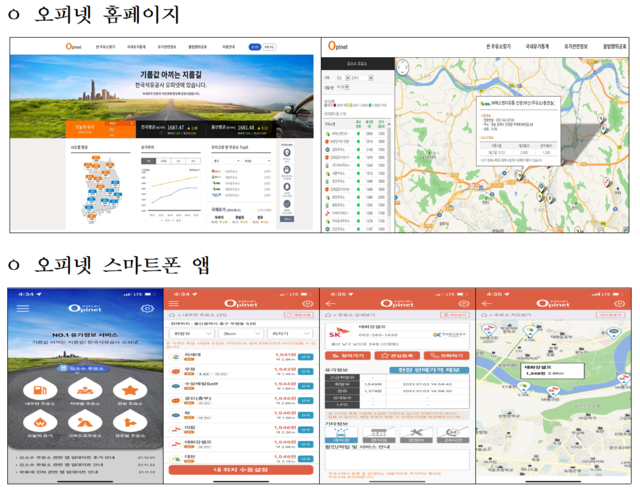Viewport: 640px width, 491px height.
Task: Select the wrench repair shop facility icon
Action: [416, 435]
